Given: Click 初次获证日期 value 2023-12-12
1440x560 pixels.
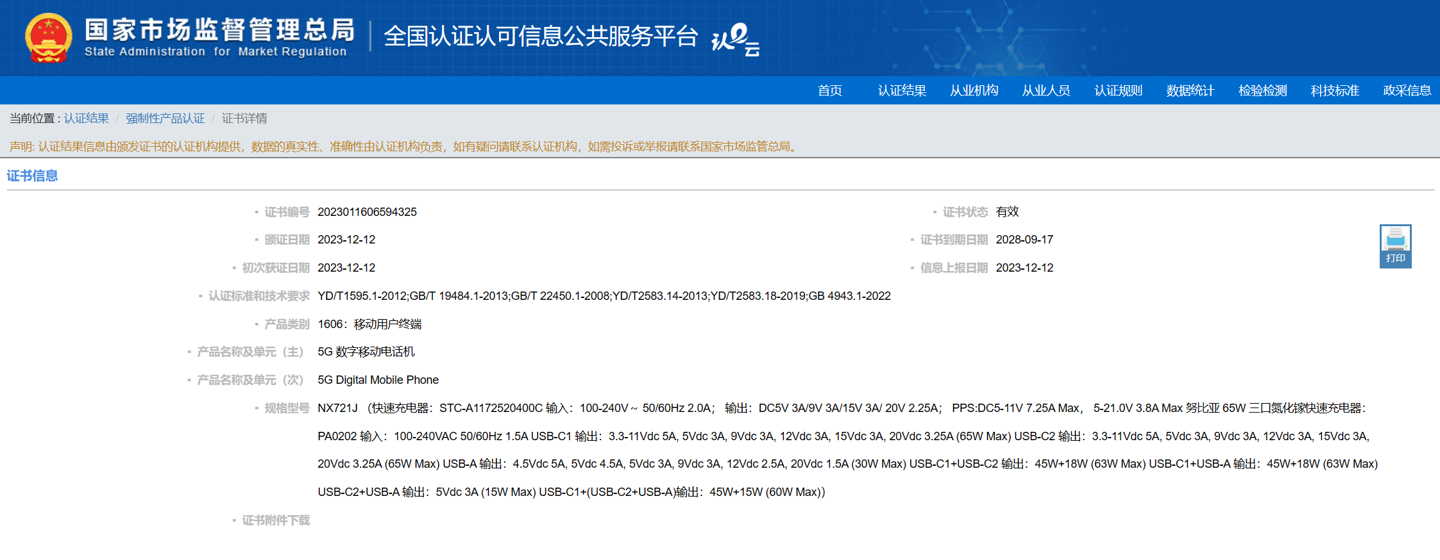Looking at the screenshot, I should (346, 268).
